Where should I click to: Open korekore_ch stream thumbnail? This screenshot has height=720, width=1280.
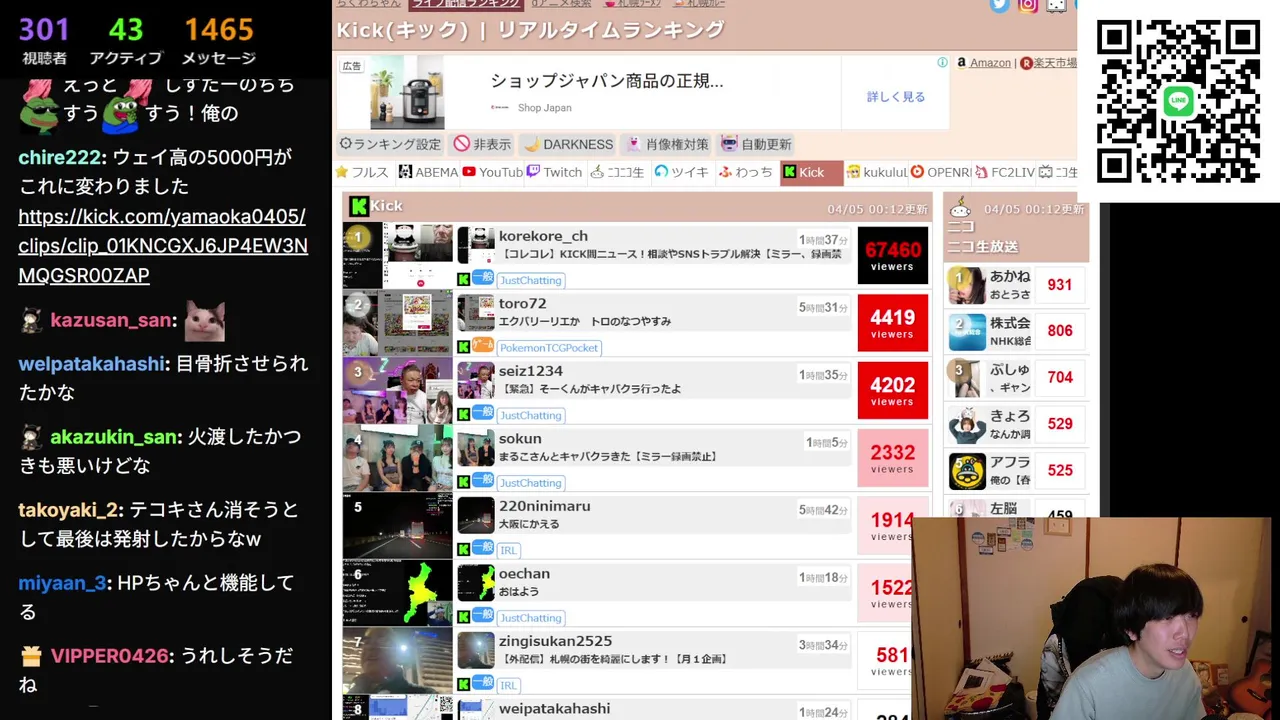[398, 255]
